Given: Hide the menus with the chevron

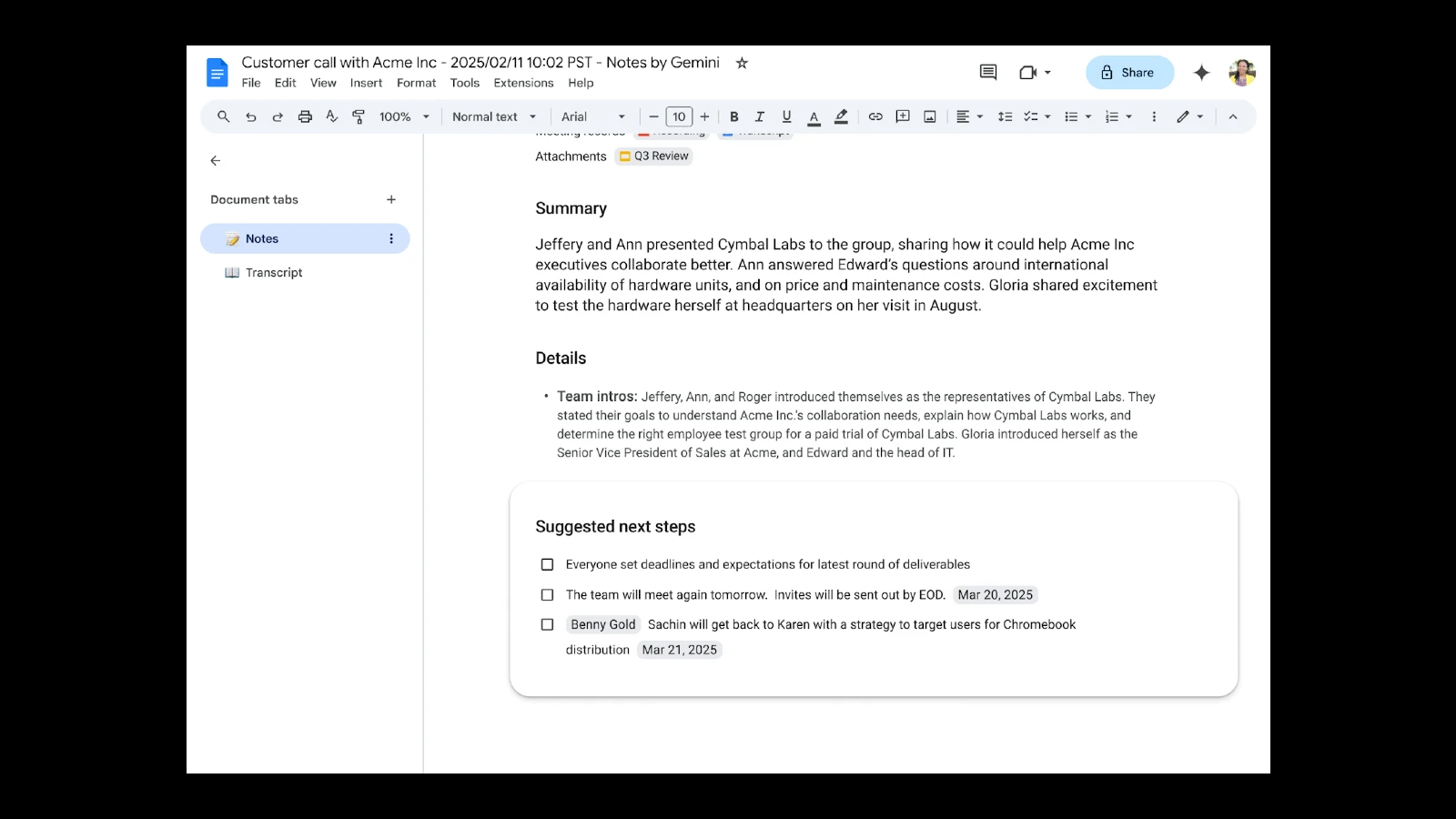Looking at the screenshot, I should (1233, 116).
